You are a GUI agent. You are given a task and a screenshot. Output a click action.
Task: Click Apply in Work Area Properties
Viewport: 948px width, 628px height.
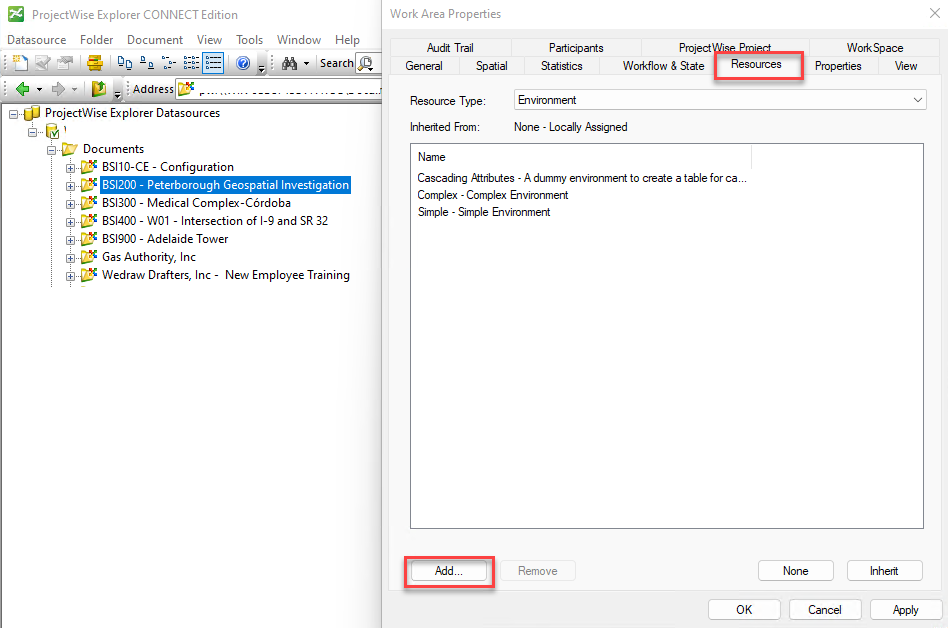click(905, 610)
